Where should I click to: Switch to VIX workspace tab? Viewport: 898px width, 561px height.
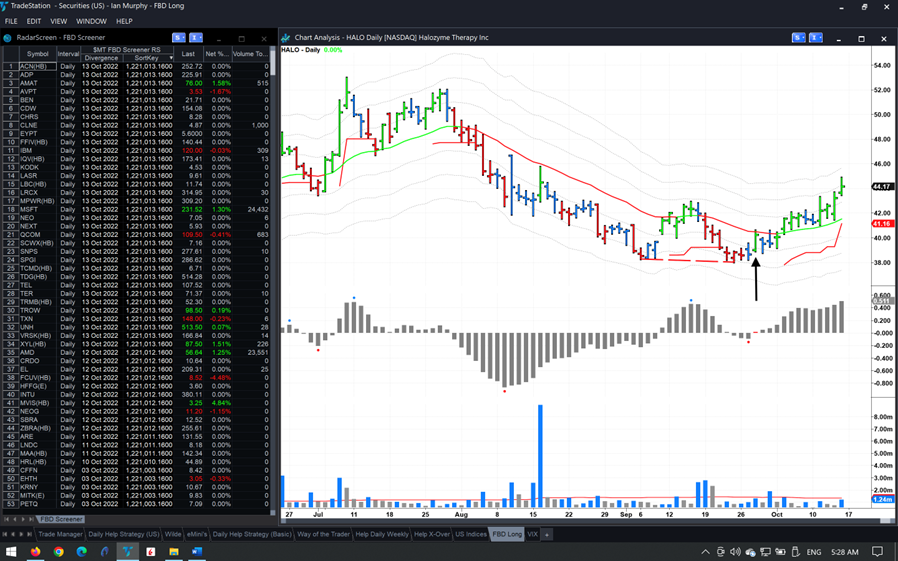tap(533, 534)
